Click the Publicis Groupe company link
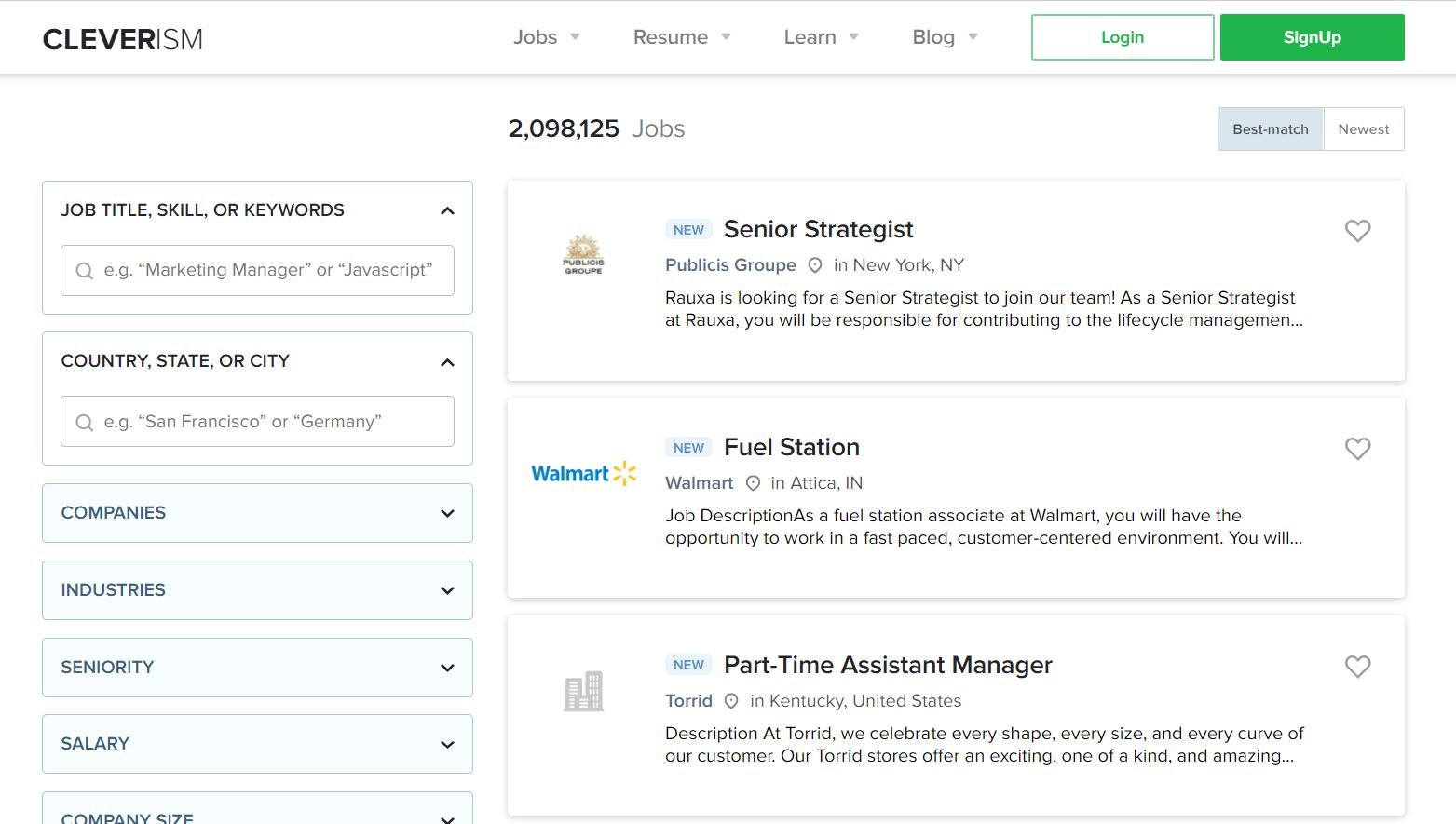This screenshot has width=1456, height=824. (x=730, y=265)
